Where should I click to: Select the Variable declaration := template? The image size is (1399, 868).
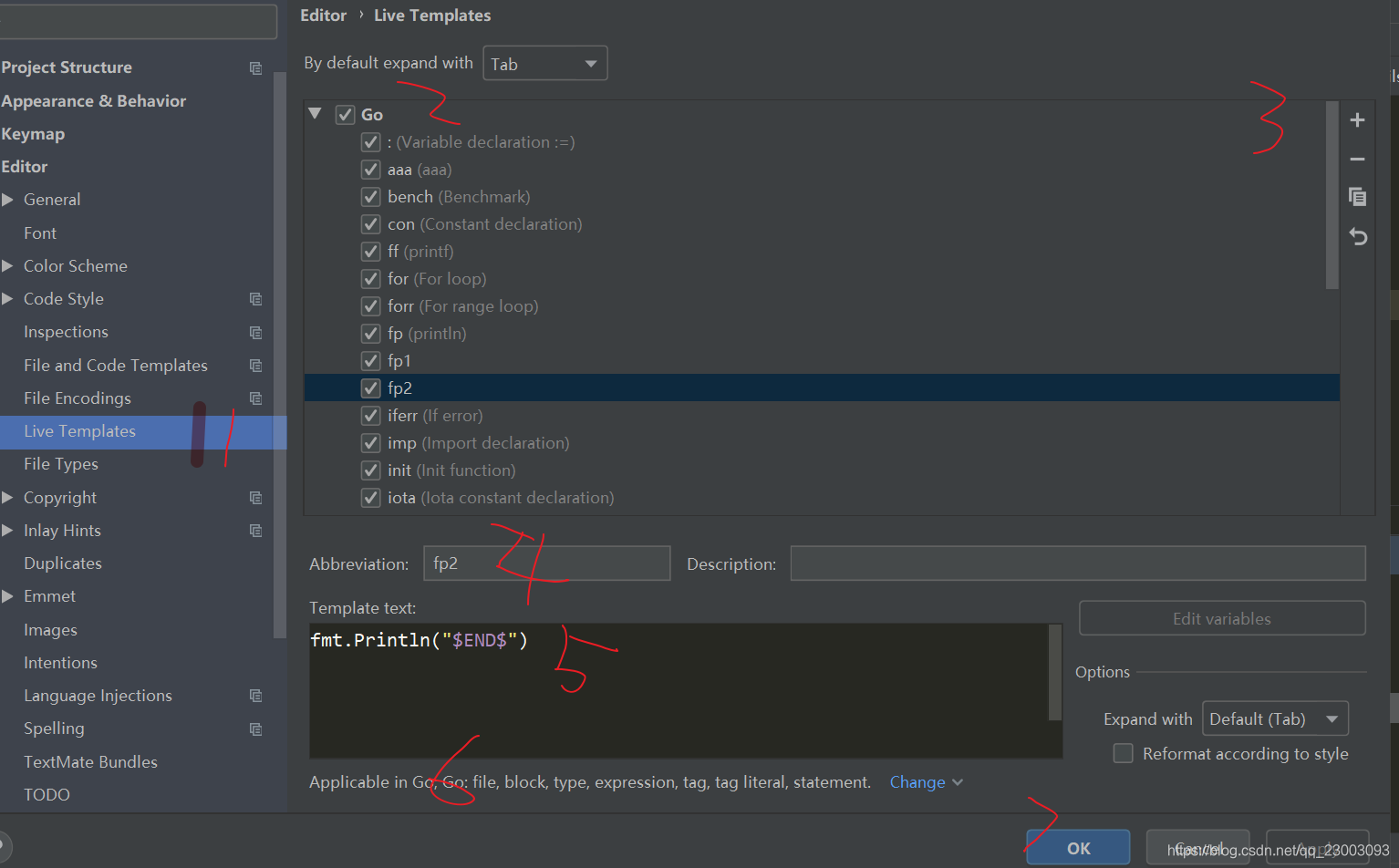tap(822, 142)
